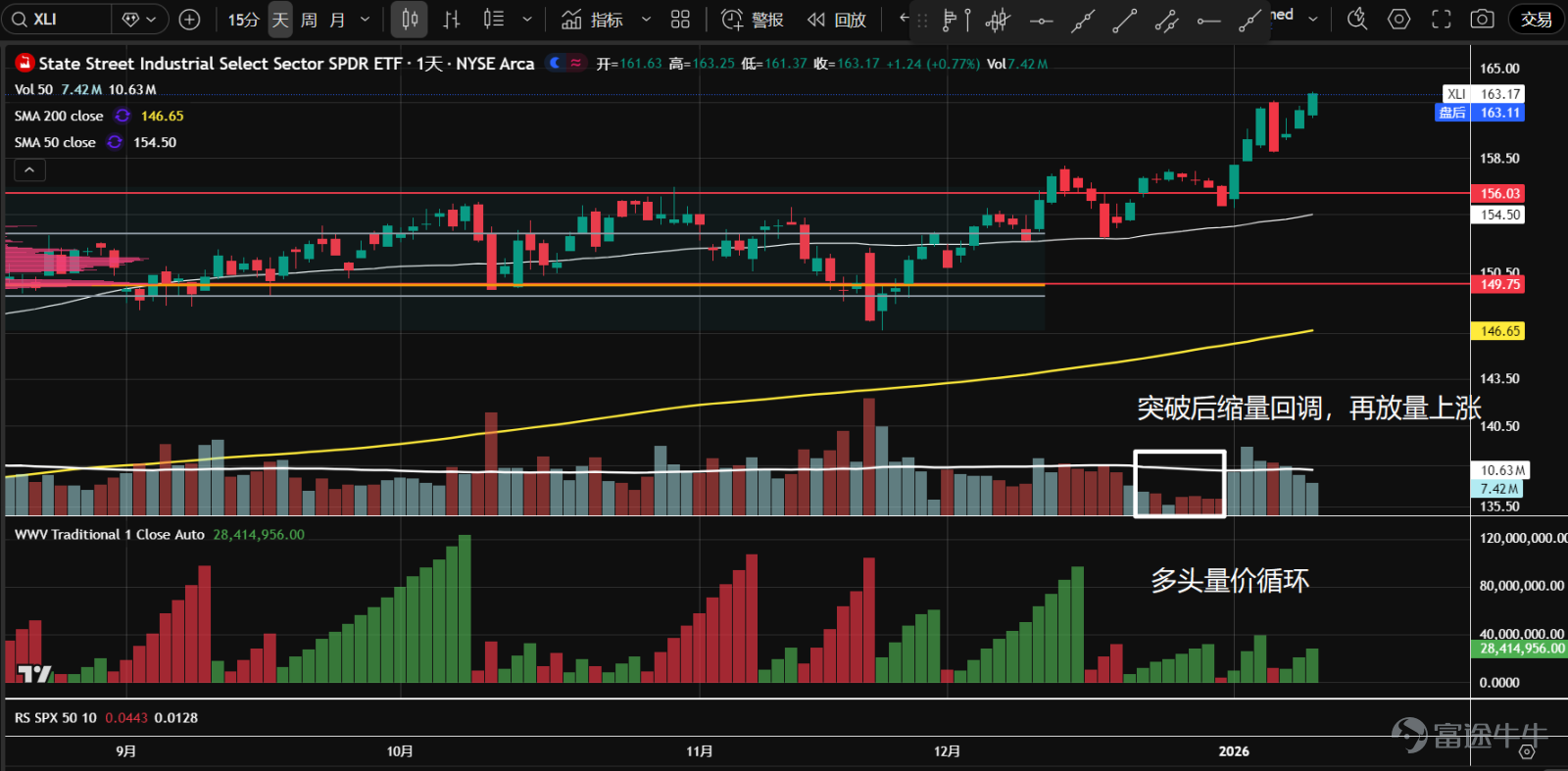1568x771 pixels.
Task: Click the 154.50 SMA 50 axis label
Action: pos(1498,215)
